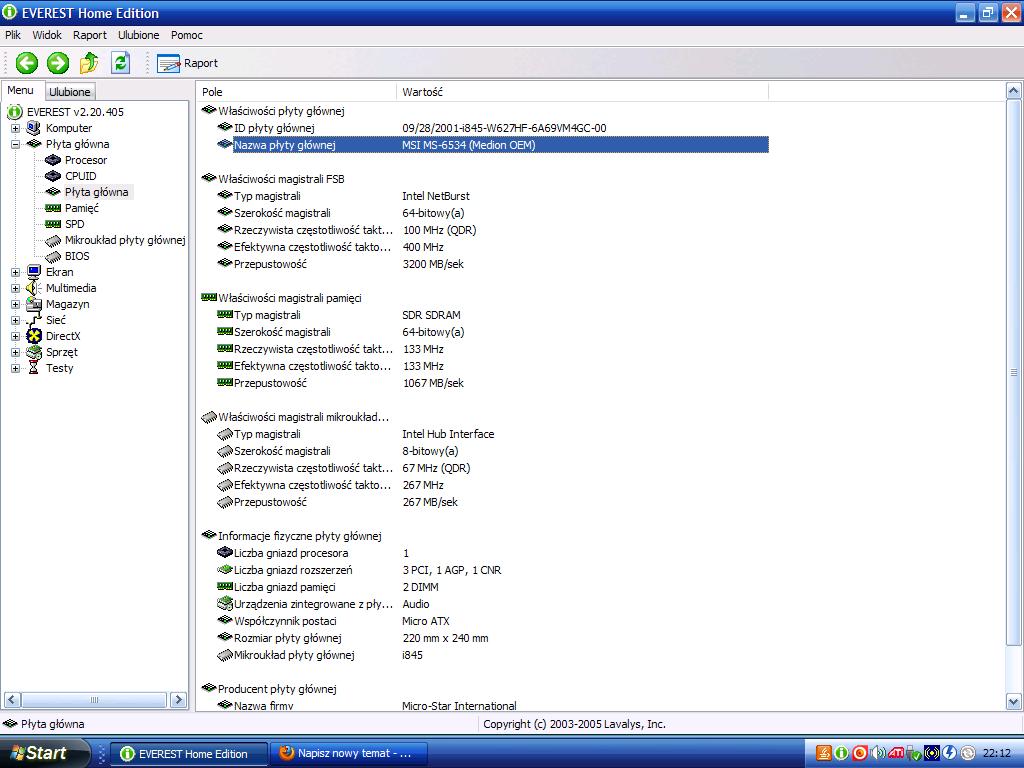Click the Multimedia speaker icon

(x=33, y=288)
